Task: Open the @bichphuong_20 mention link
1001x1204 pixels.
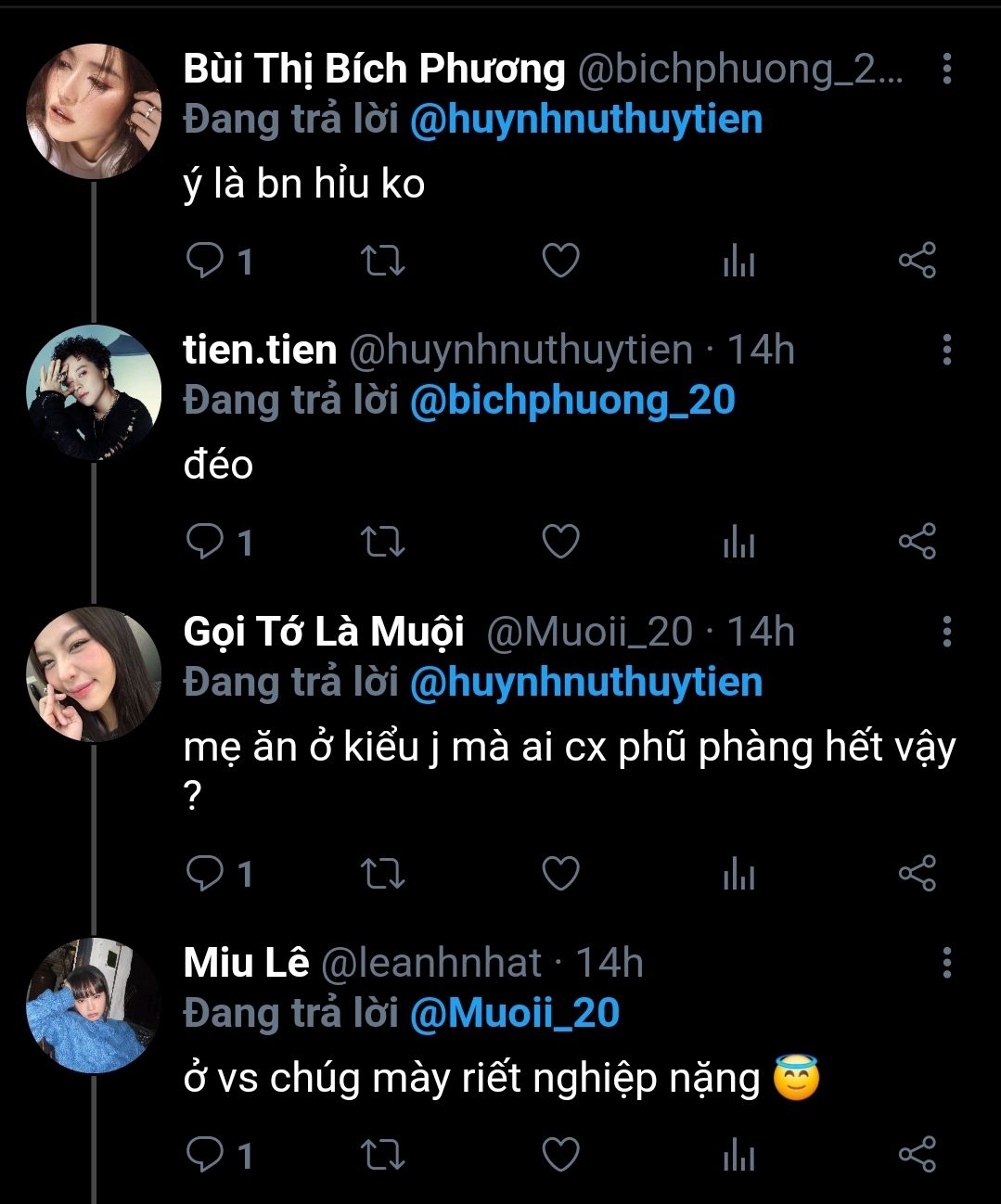Action: point(571,401)
